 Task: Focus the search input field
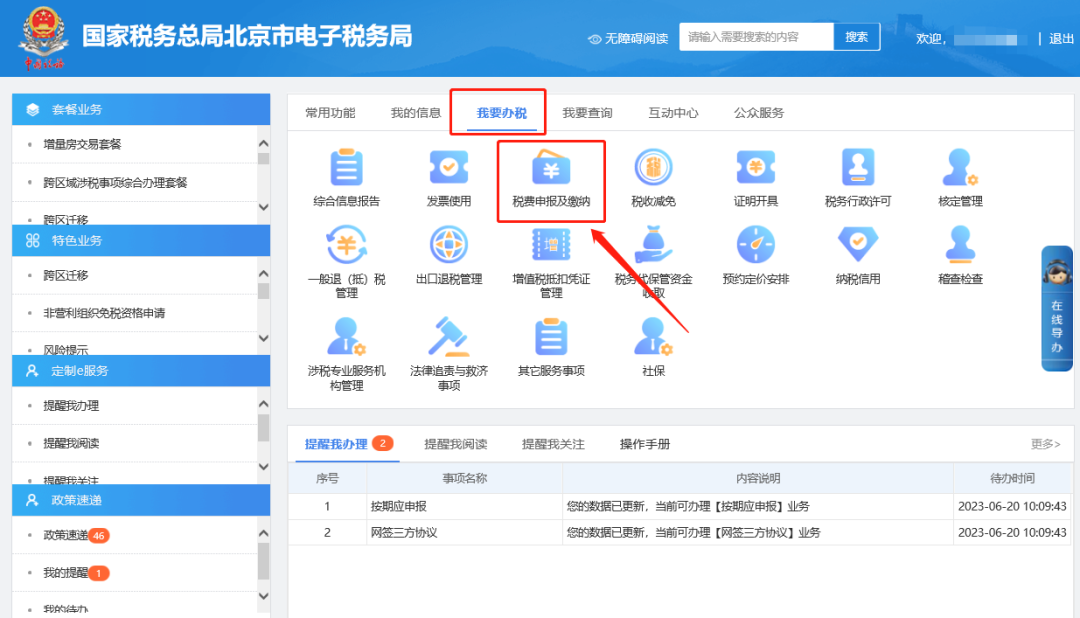pos(756,37)
